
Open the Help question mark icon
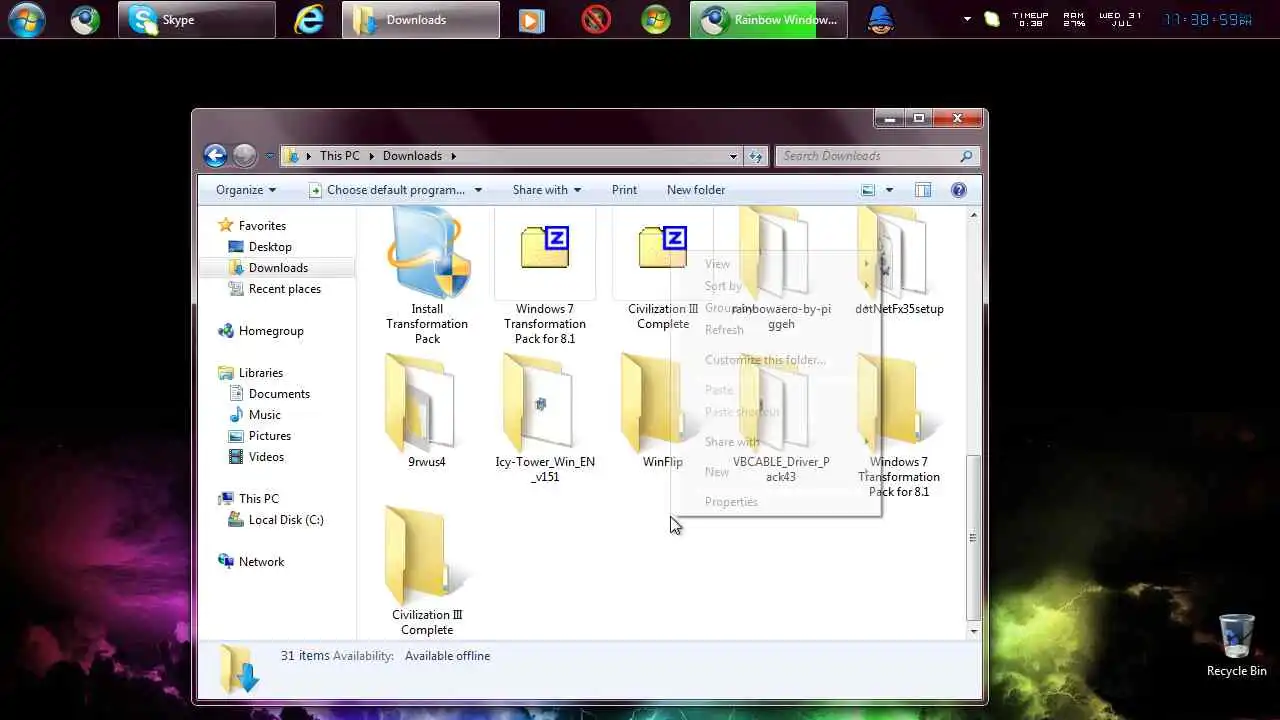958,190
